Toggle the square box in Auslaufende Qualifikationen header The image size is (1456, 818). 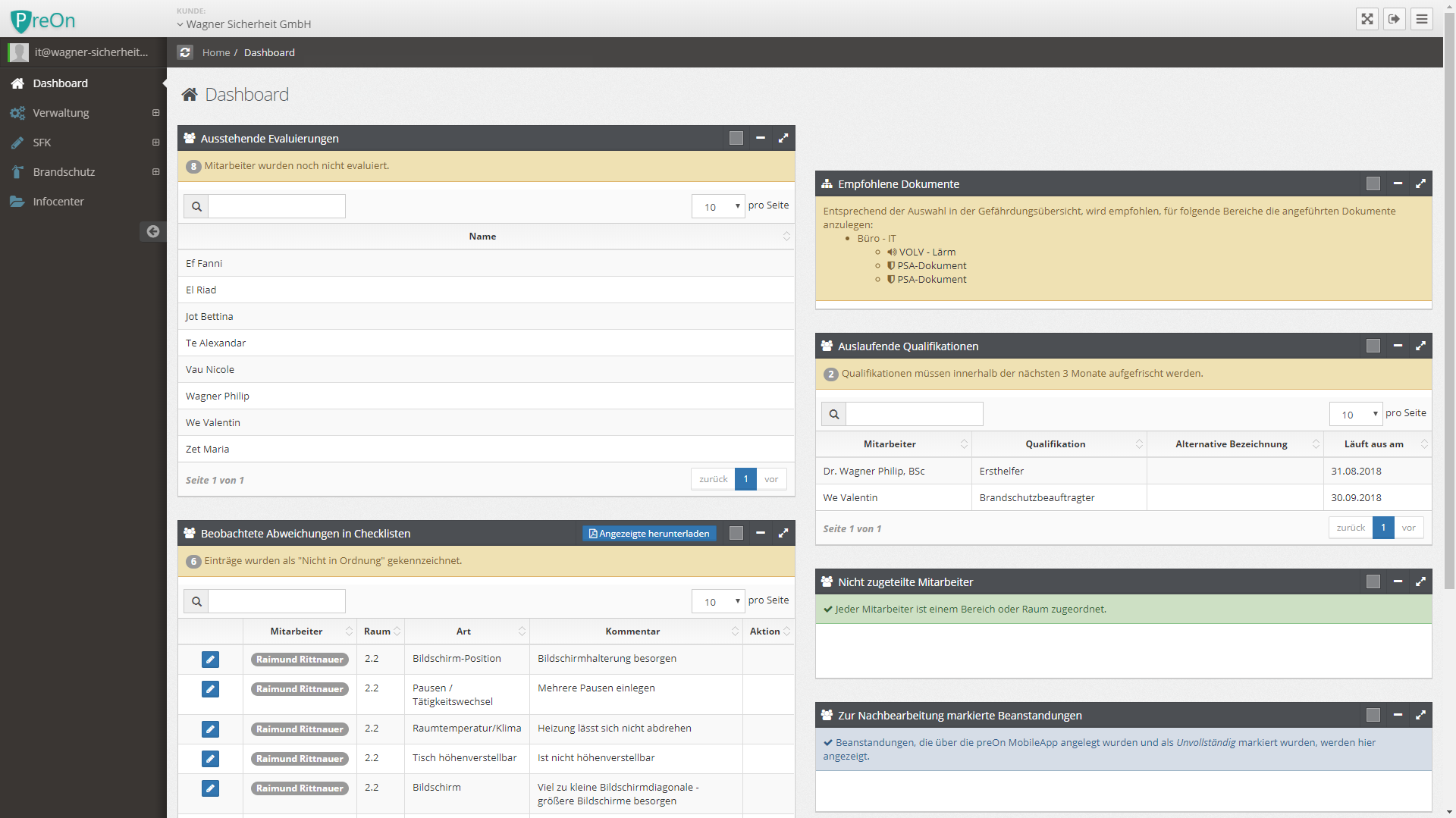point(1373,346)
